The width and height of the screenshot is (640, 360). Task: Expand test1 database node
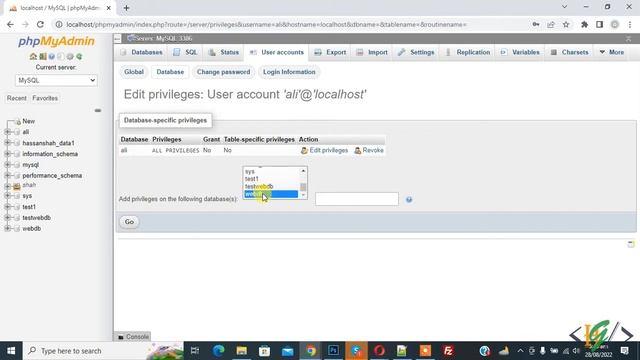click(x=7, y=207)
